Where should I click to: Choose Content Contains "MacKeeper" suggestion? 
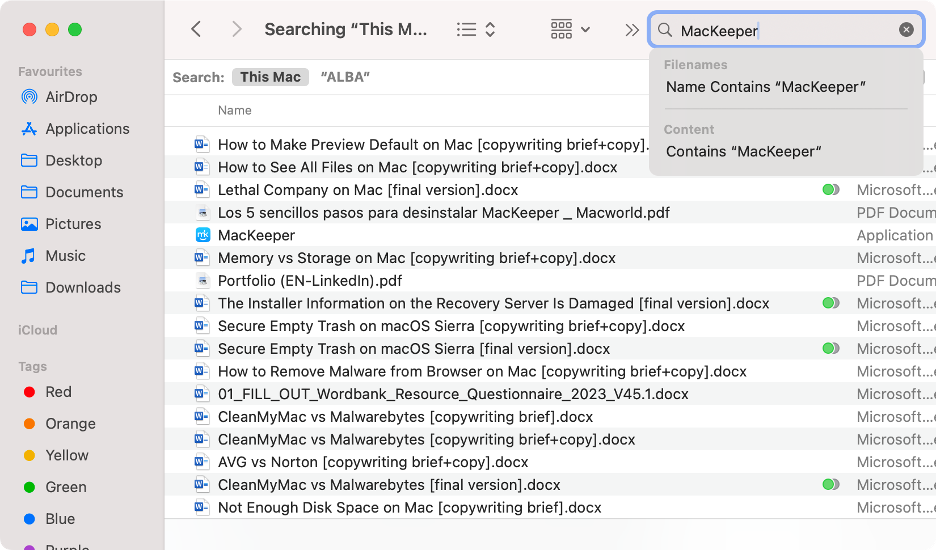pyautogui.click(x=743, y=152)
